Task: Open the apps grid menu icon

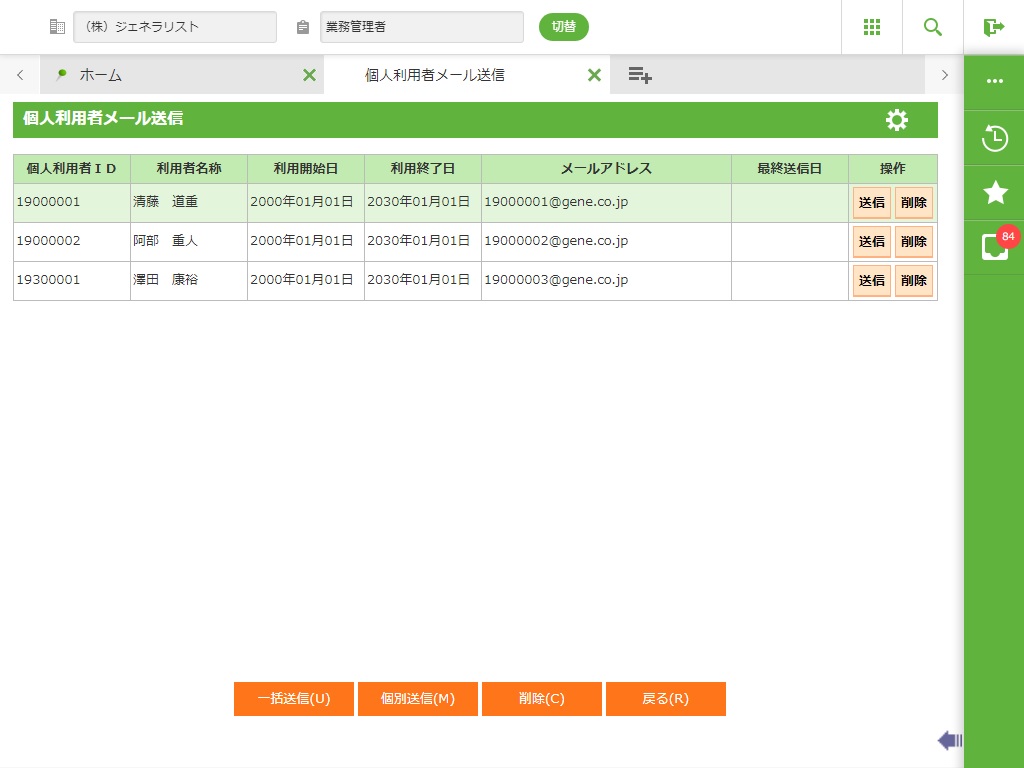Action: pos(871,27)
